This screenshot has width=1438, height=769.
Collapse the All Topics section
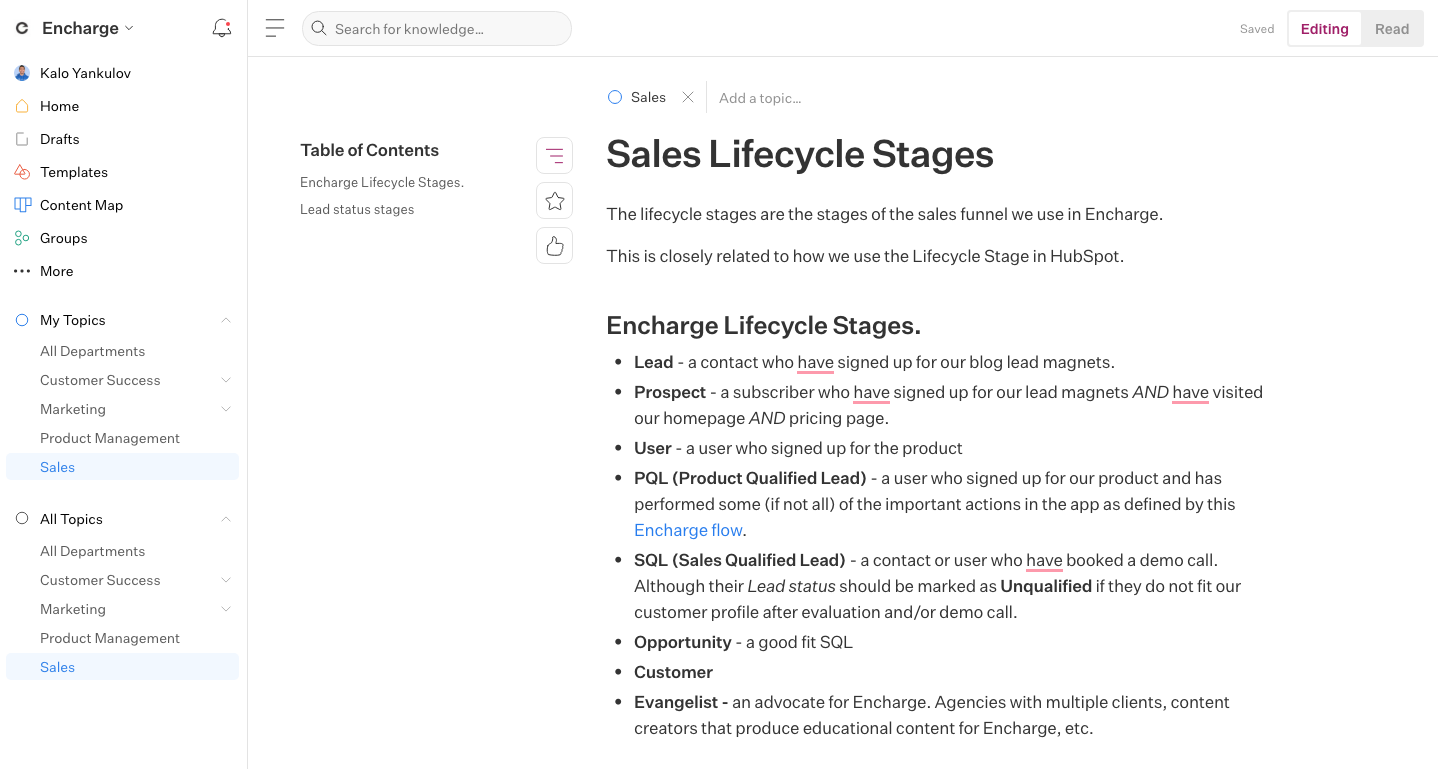coord(226,519)
